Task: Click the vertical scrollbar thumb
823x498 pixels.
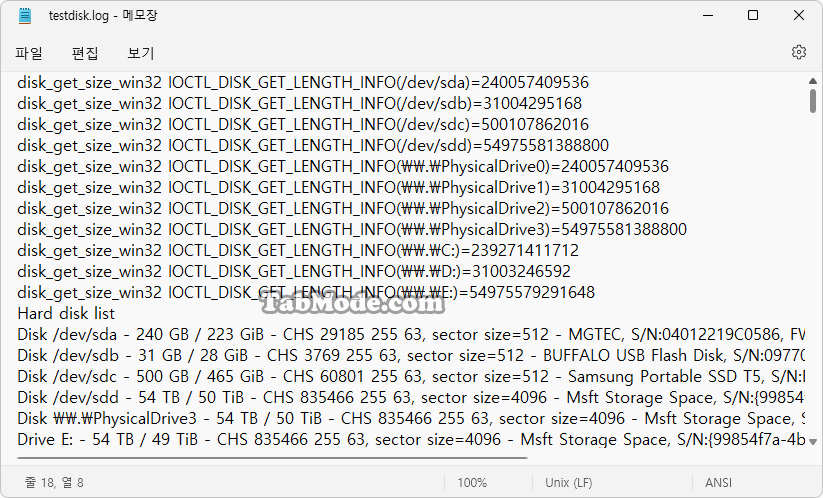Action: click(x=813, y=101)
